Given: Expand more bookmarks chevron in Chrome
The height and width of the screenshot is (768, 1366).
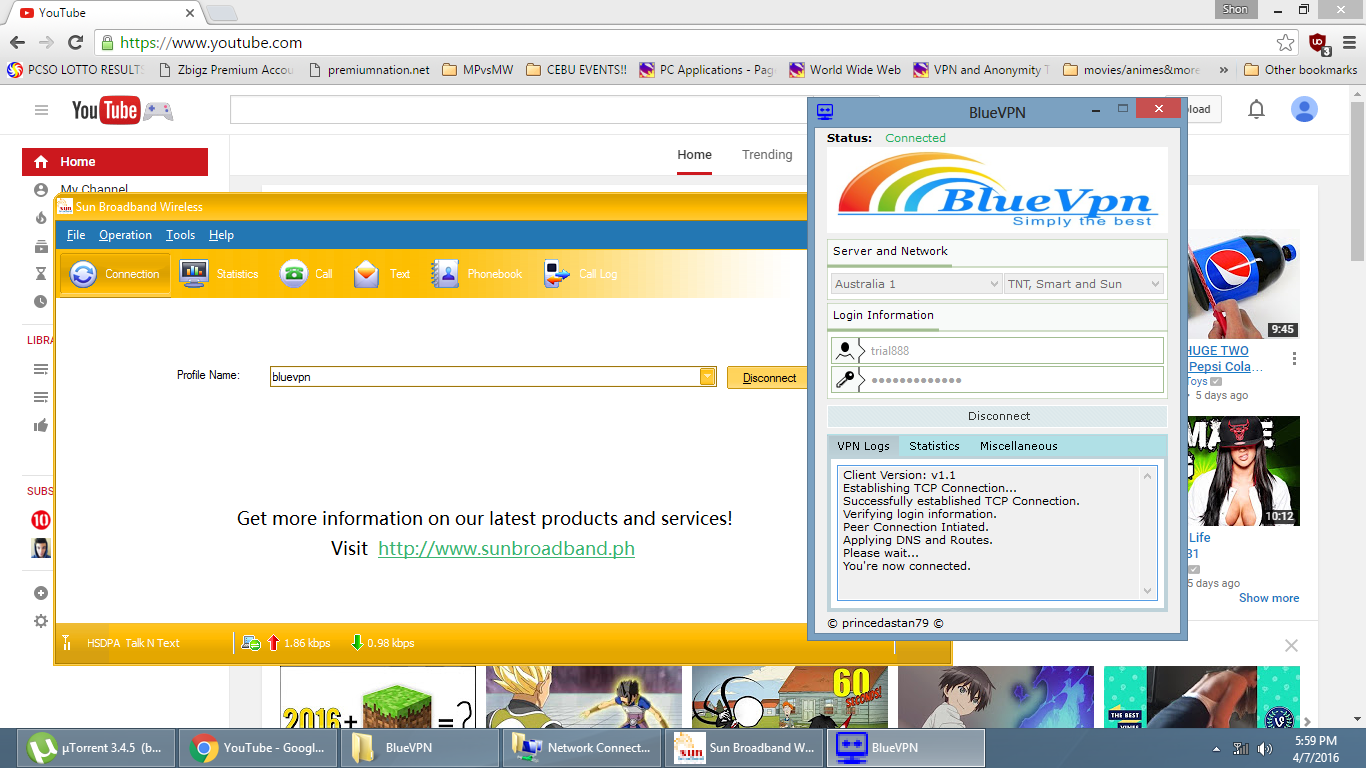Looking at the screenshot, I should tap(1224, 70).
